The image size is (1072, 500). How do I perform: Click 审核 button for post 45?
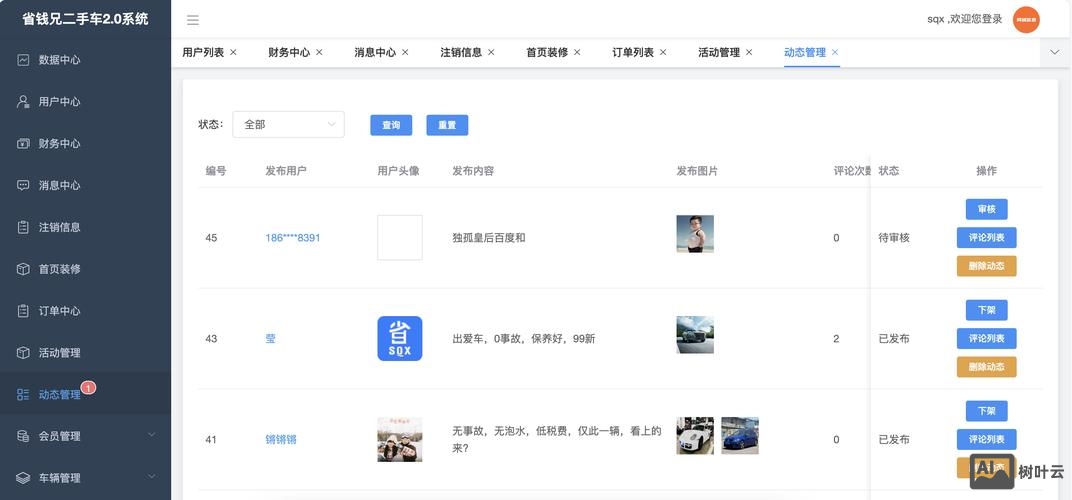pyautogui.click(x=987, y=209)
